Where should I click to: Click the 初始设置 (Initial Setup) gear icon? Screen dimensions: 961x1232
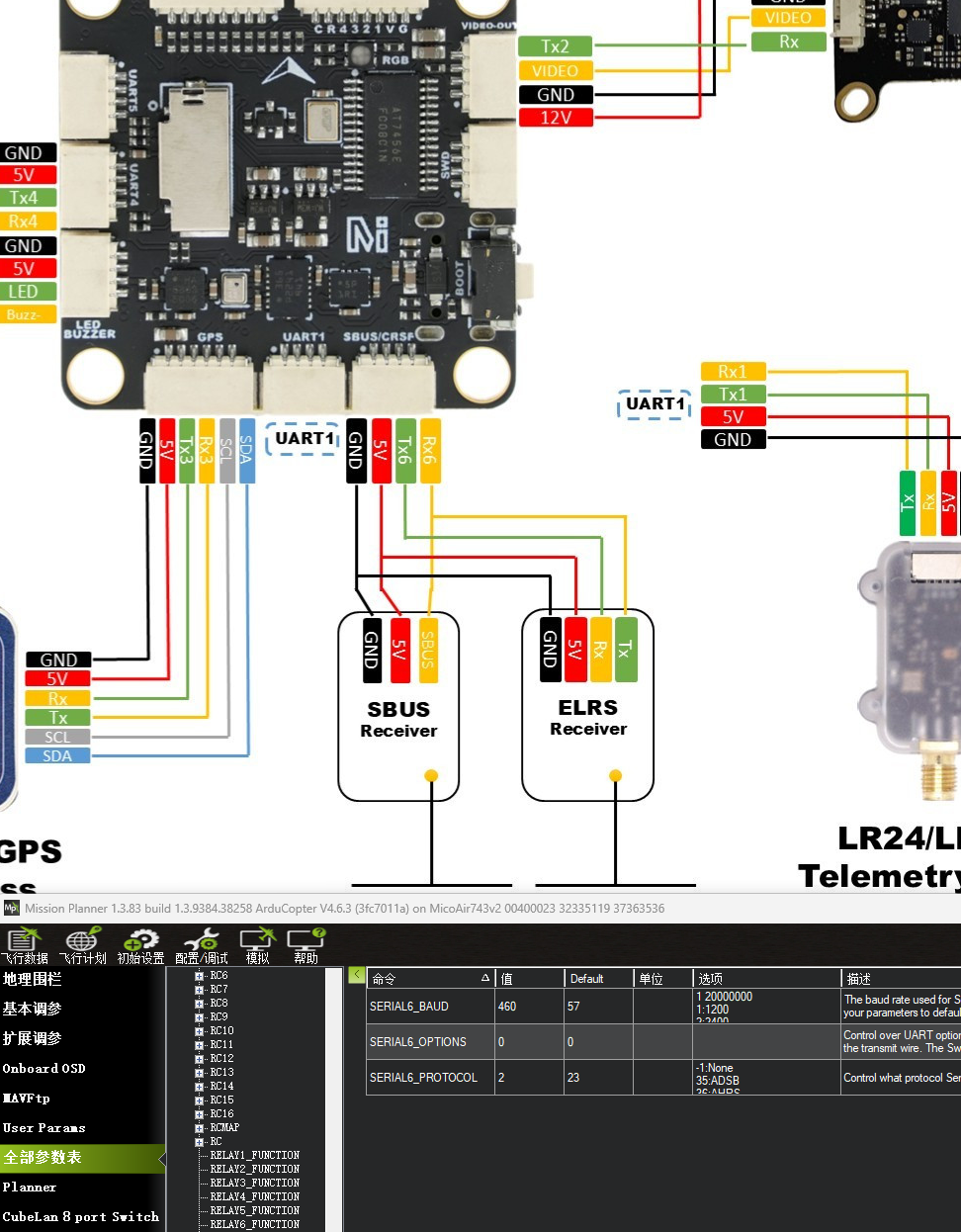pos(140,945)
